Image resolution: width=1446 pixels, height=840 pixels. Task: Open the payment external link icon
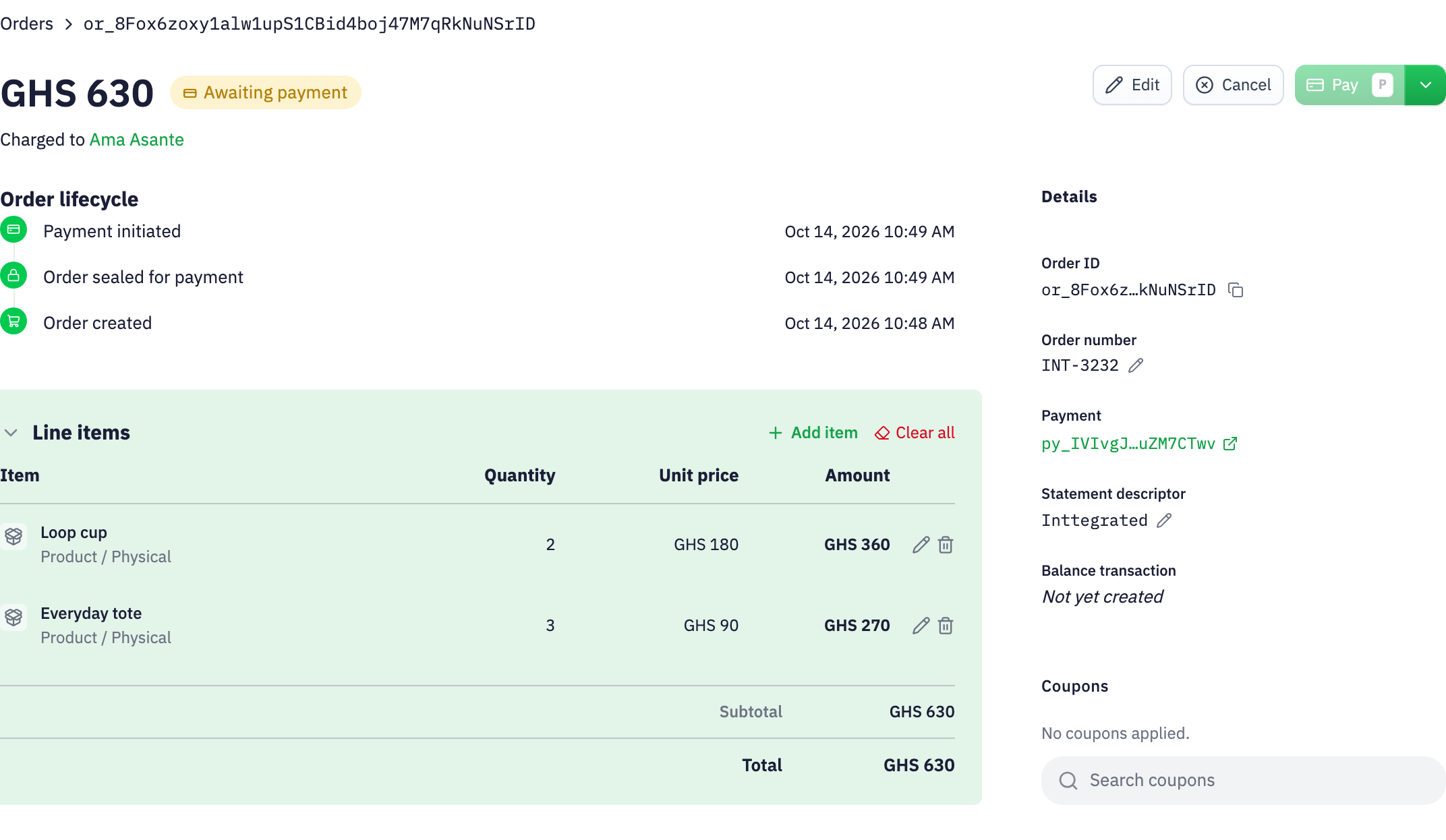tap(1230, 444)
